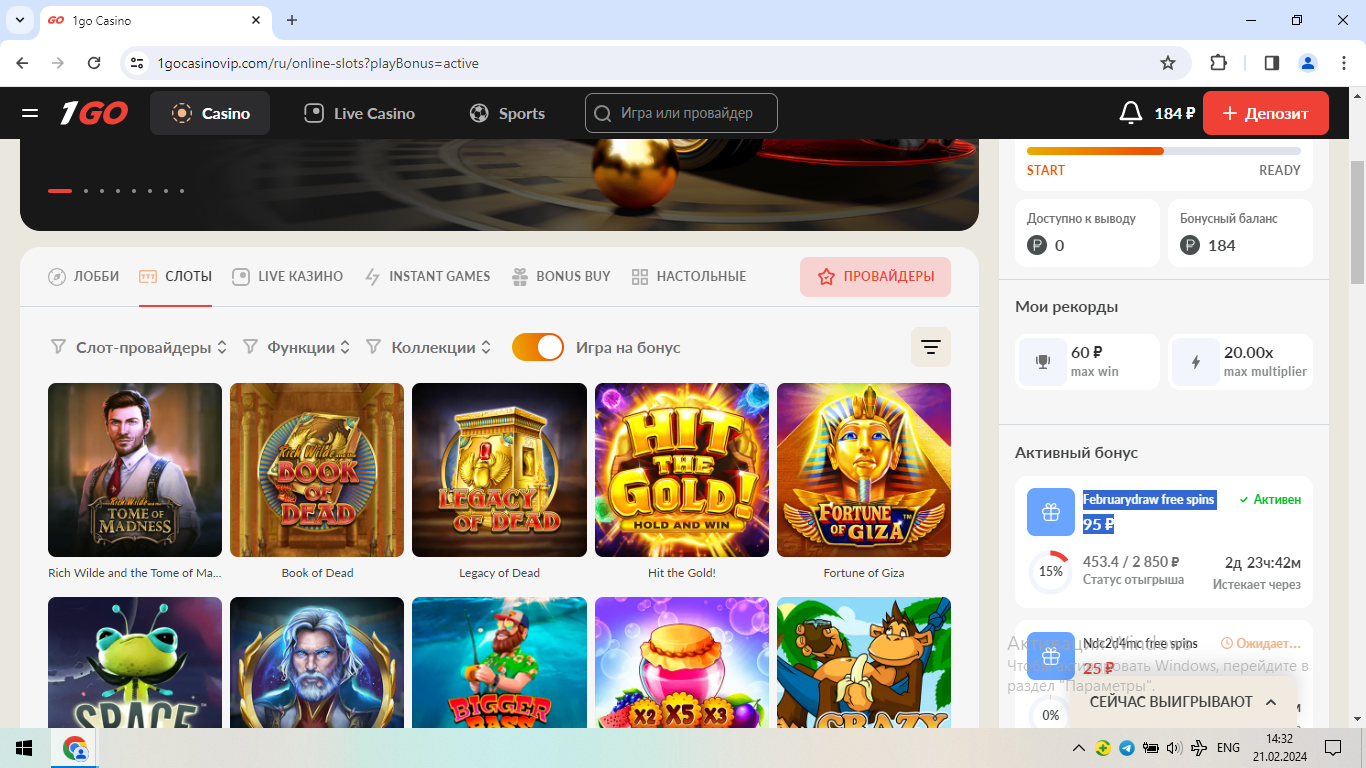
Task: Focus the Игра или провайдер search field
Action: pyautogui.click(x=681, y=113)
